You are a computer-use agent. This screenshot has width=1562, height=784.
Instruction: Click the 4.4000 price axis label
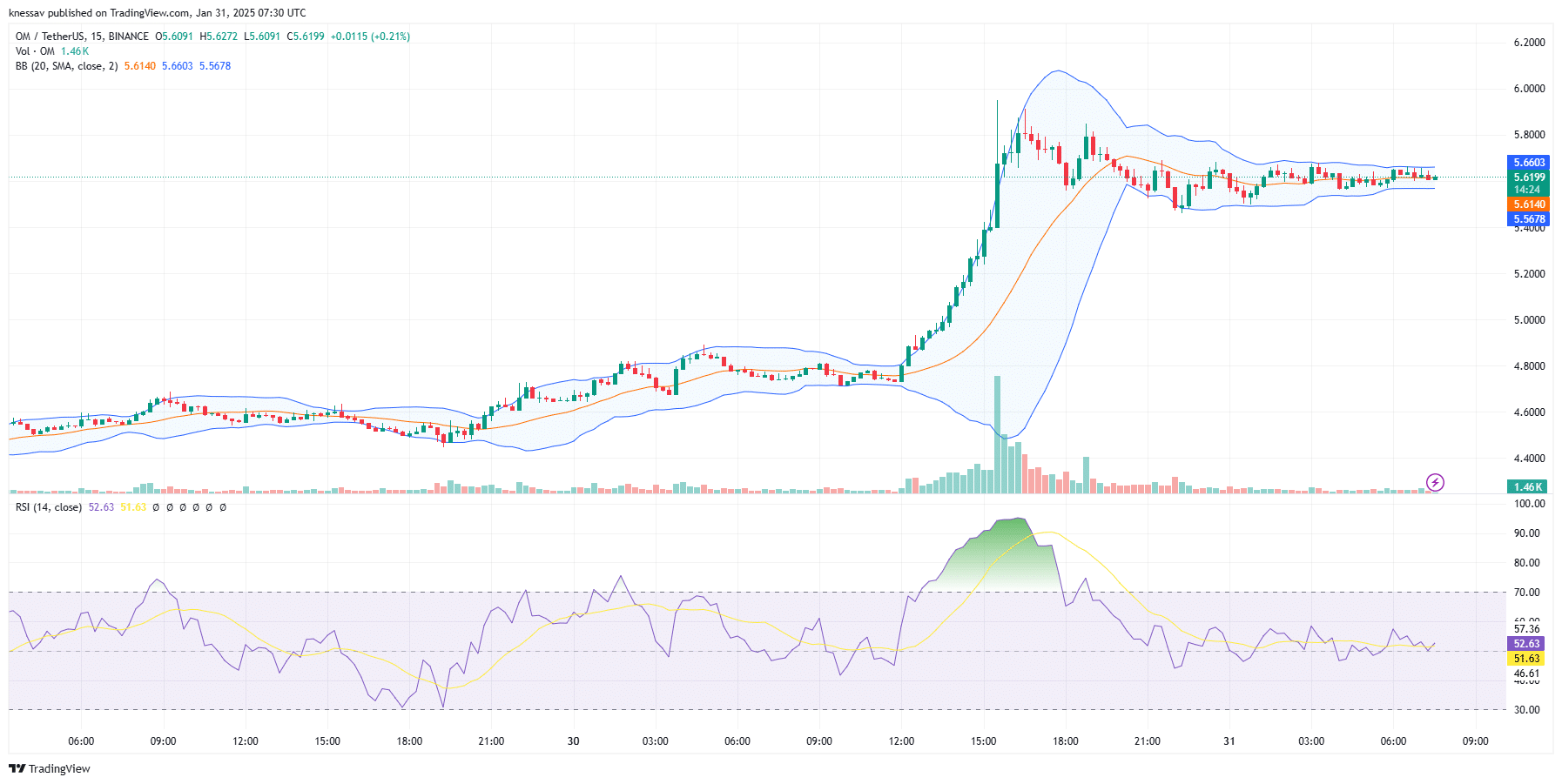click(1530, 459)
